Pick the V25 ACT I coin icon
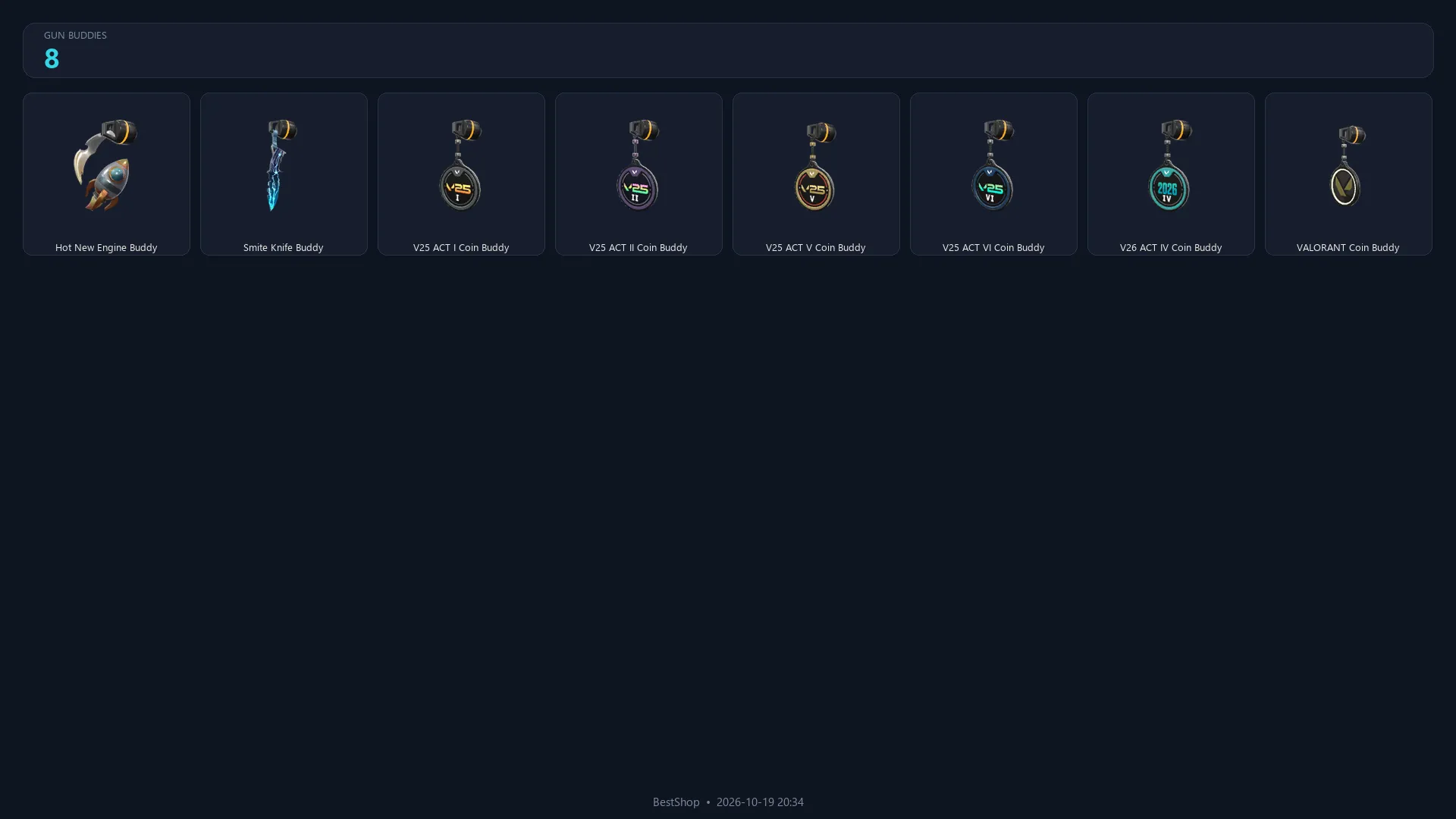 [460, 165]
